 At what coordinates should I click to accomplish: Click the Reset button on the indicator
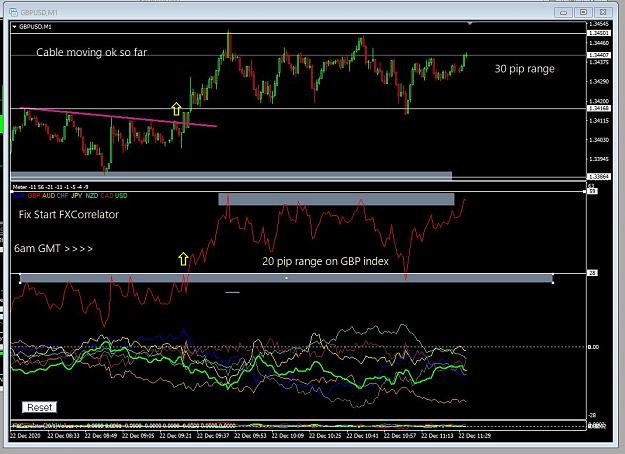pos(39,407)
